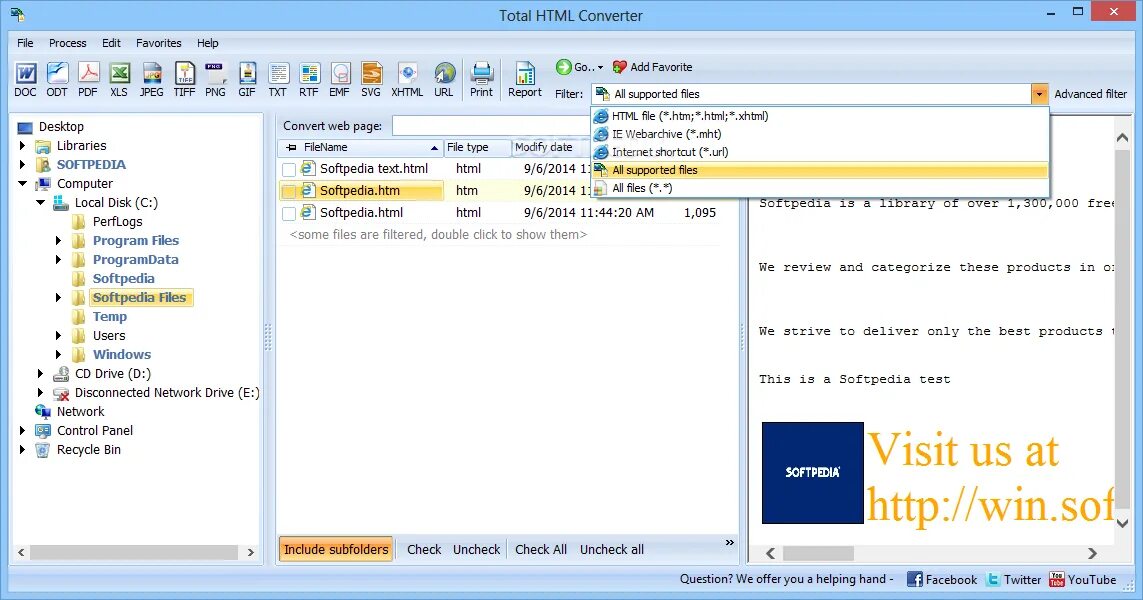Select the Temp folder
The image size is (1143, 600).
click(109, 316)
